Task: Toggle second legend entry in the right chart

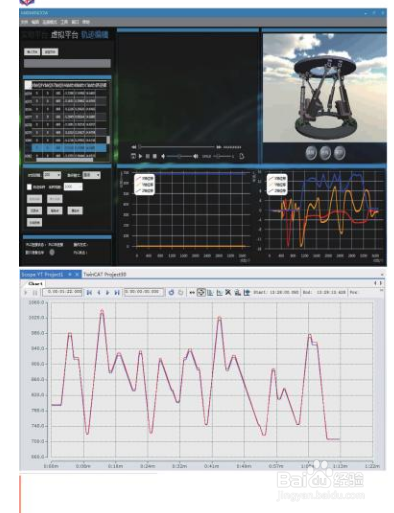Action: pos(277,185)
